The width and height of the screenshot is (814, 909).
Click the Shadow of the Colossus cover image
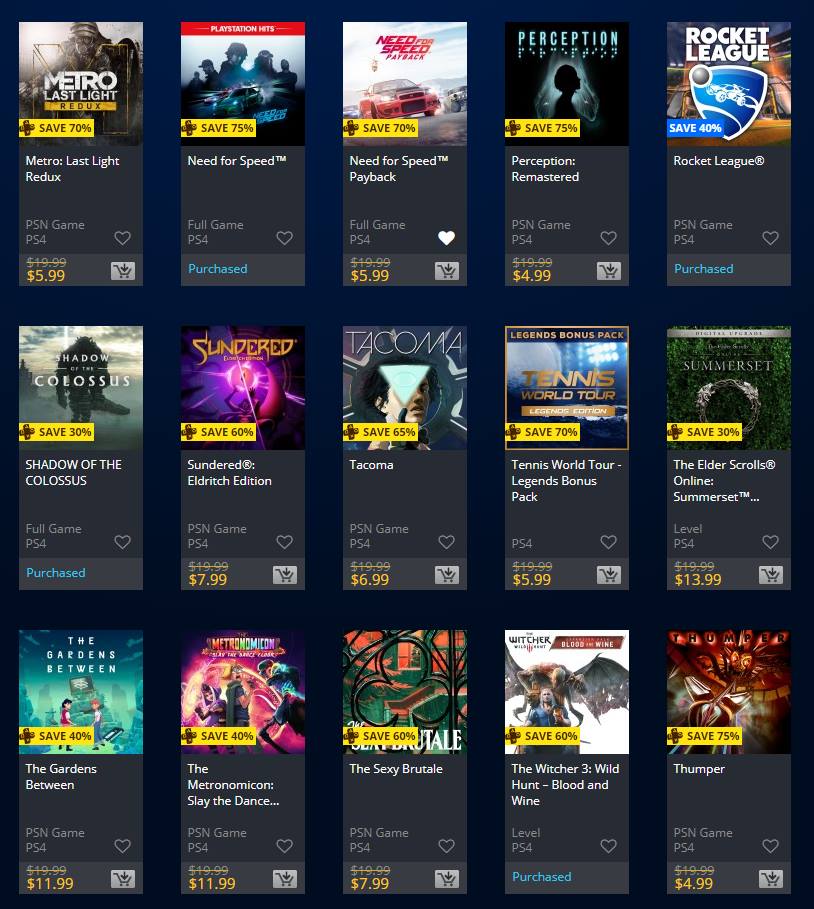pyautogui.click(x=81, y=388)
